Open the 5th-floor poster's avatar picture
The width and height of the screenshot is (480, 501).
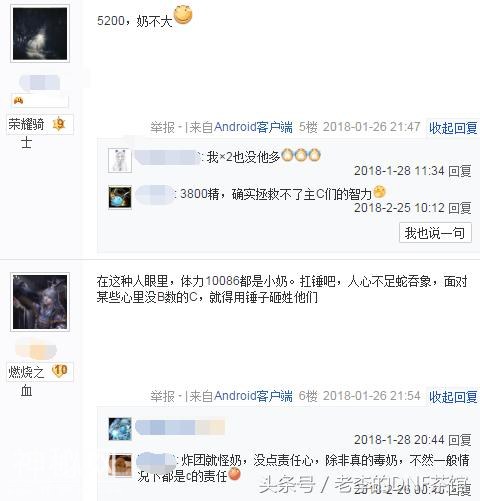pos(40,34)
